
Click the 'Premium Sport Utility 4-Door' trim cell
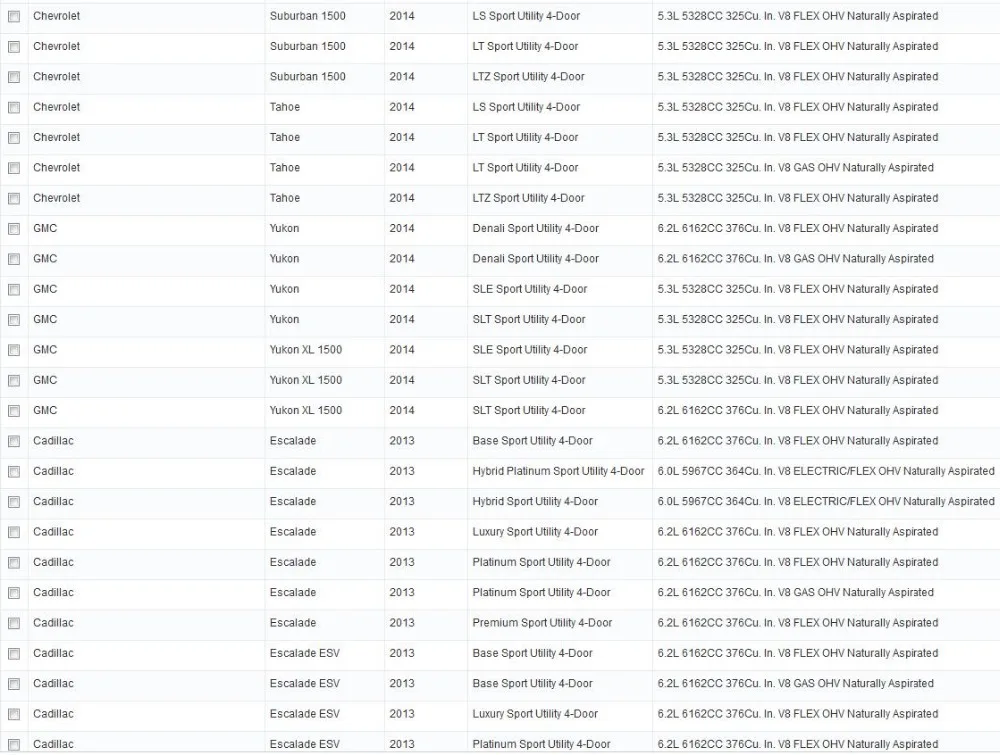pyautogui.click(x=542, y=623)
